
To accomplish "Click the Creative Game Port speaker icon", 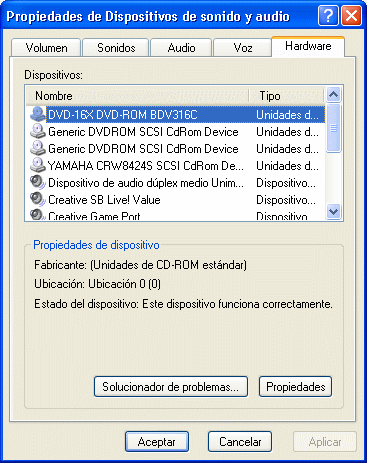I will tap(38, 215).
